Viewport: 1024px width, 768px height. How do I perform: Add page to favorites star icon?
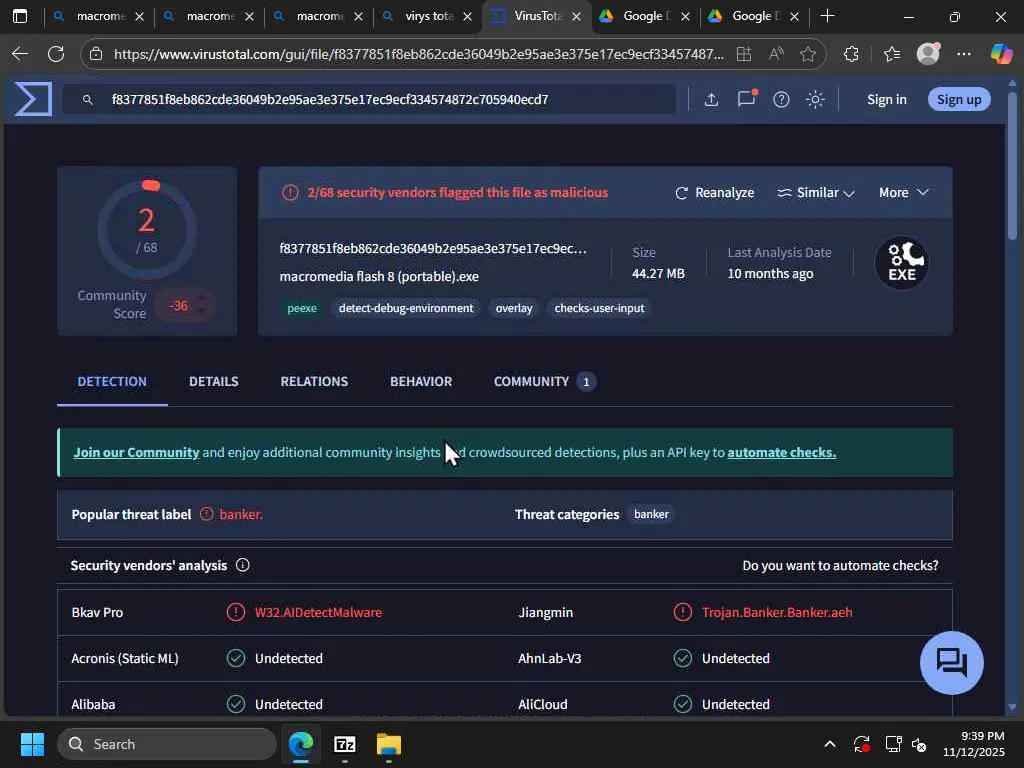[808, 54]
